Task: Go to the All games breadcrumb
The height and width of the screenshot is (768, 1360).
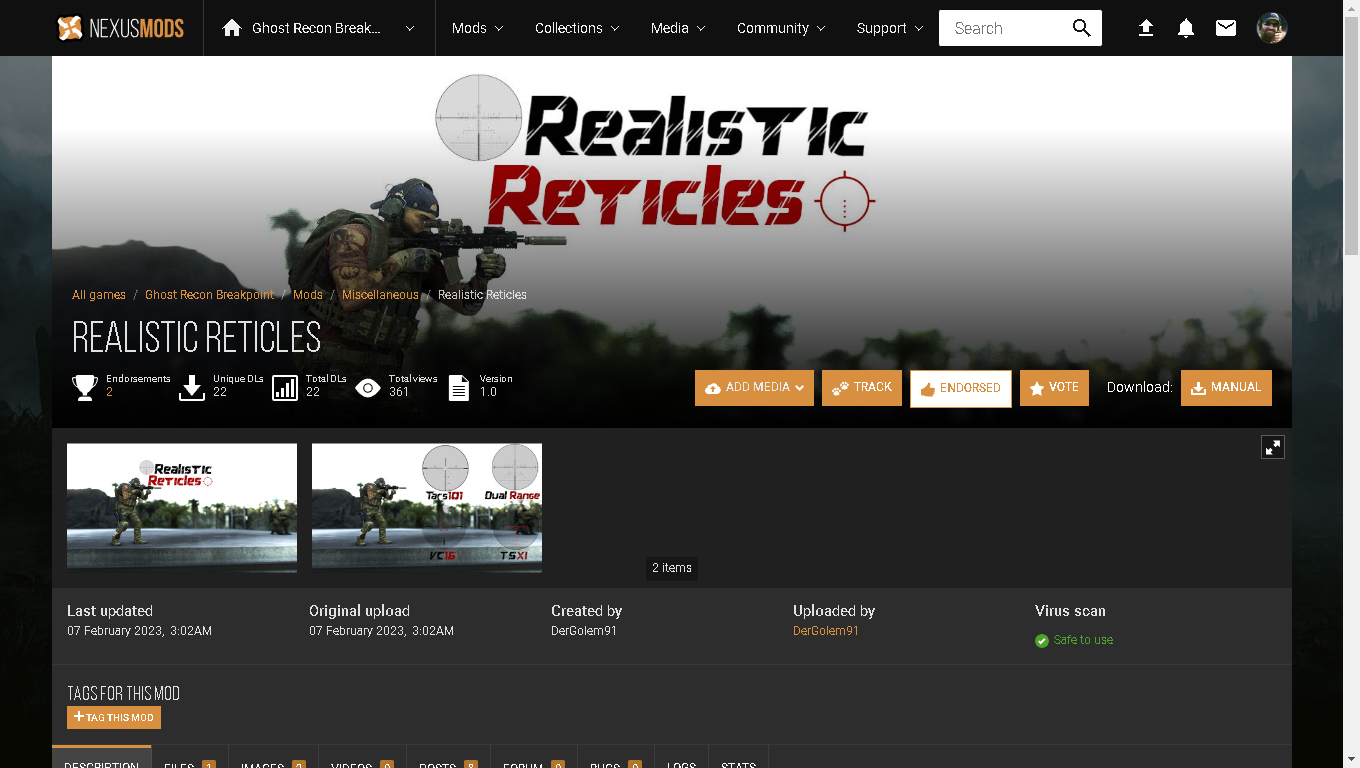Action: 99,295
